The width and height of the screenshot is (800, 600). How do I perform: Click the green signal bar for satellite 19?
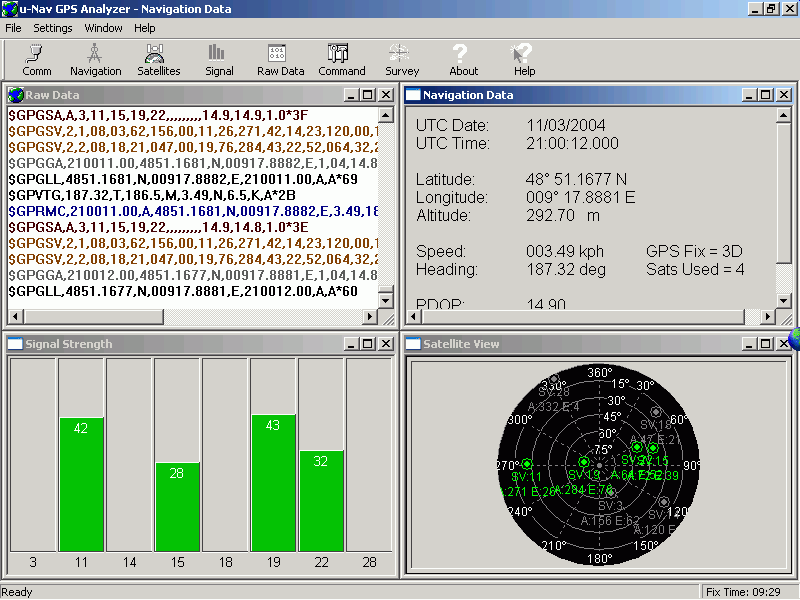(x=273, y=482)
